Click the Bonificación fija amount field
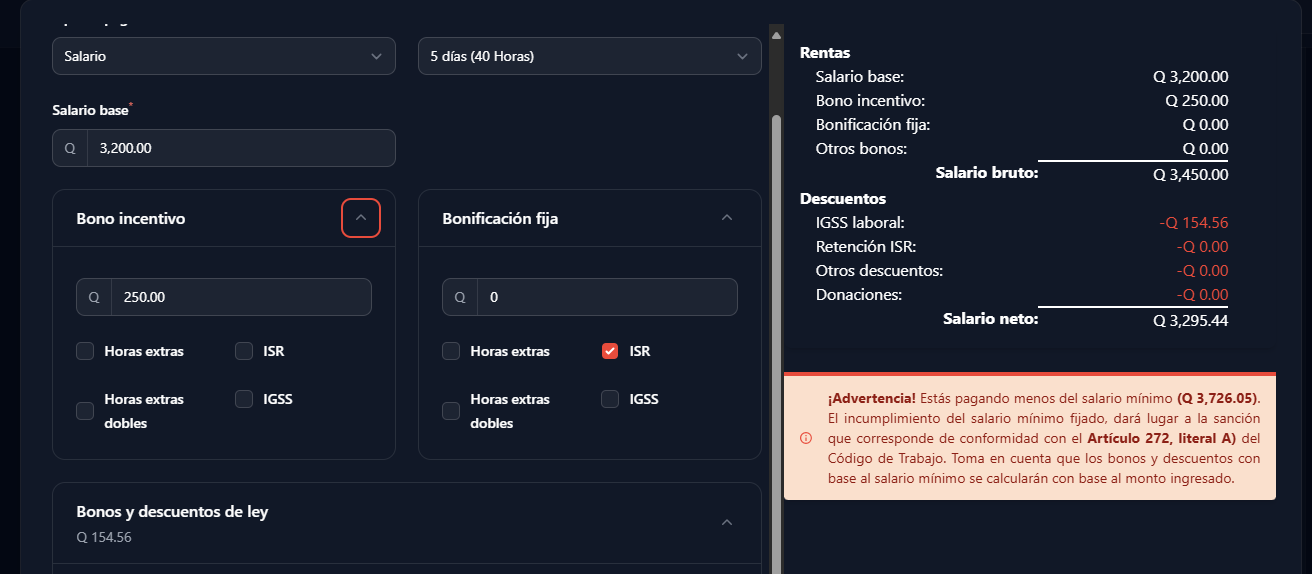The height and width of the screenshot is (574, 1312). pos(608,297)
